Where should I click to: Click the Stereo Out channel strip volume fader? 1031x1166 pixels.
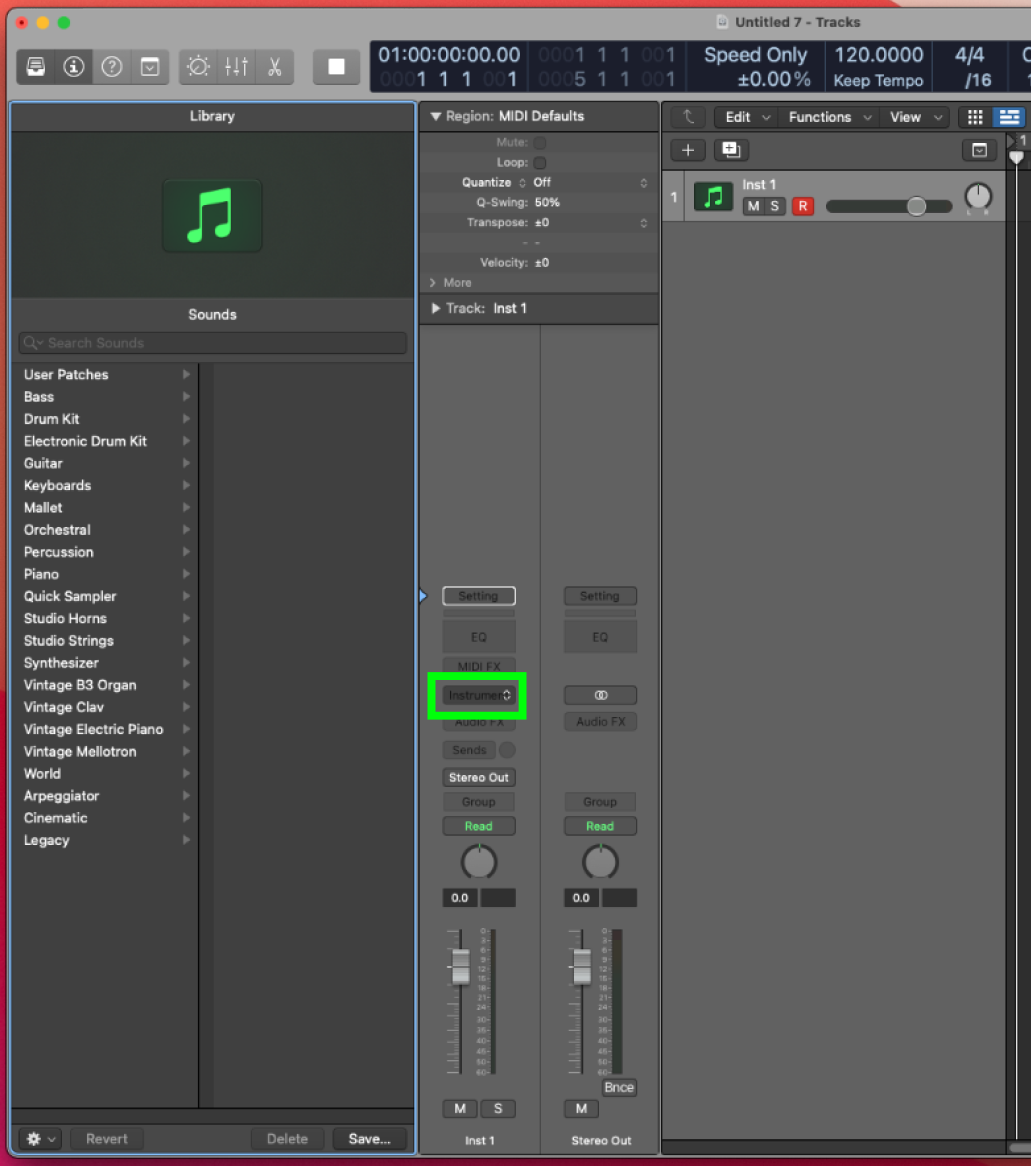[582, 967]
